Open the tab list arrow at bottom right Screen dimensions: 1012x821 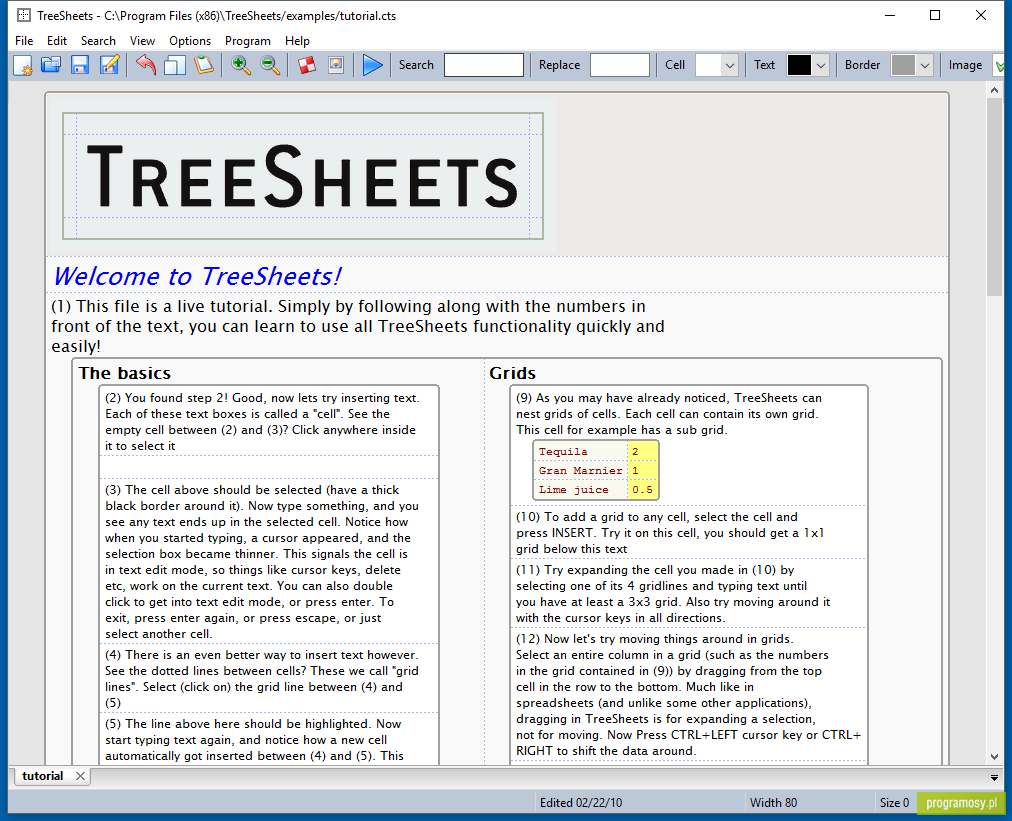coord(995,778)
